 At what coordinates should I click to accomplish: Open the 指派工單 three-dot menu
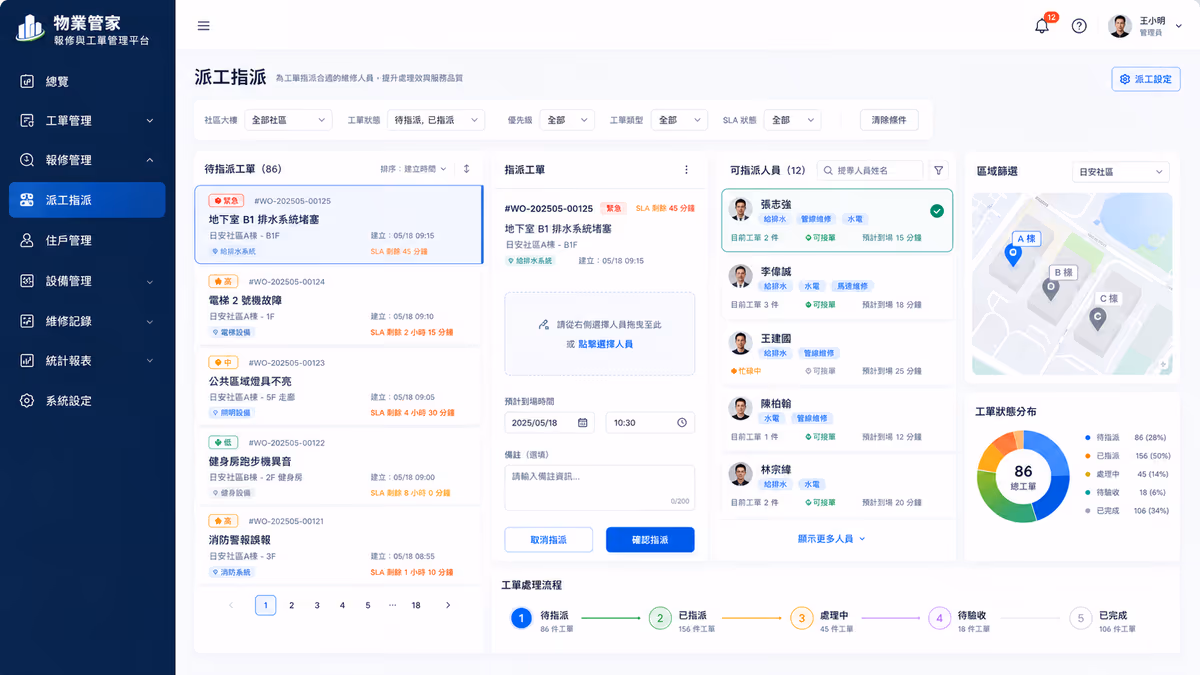pyautogui.click(x=686, y=170)
